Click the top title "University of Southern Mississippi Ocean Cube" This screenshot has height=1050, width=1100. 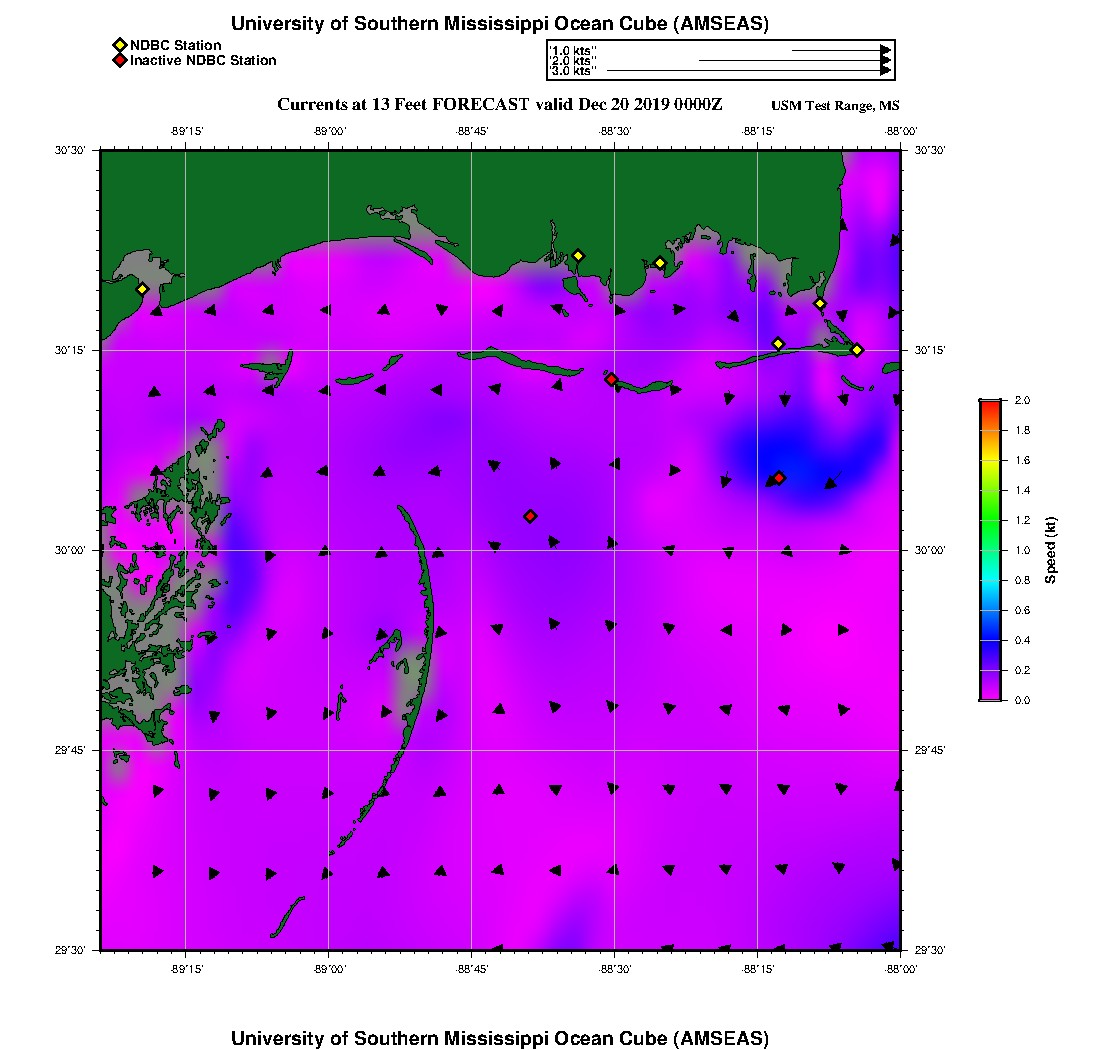tap(499, 24)
